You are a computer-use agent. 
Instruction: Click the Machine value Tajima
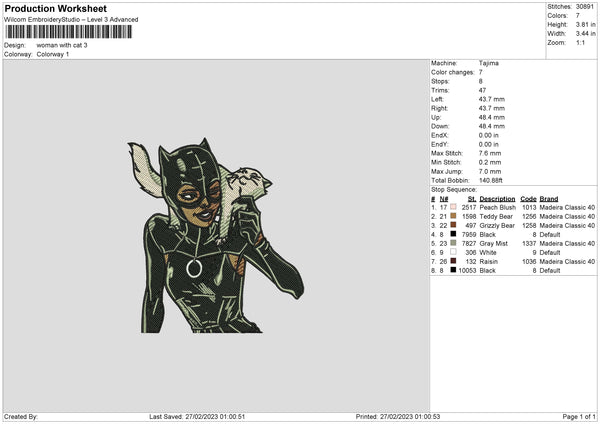(489, 63)
